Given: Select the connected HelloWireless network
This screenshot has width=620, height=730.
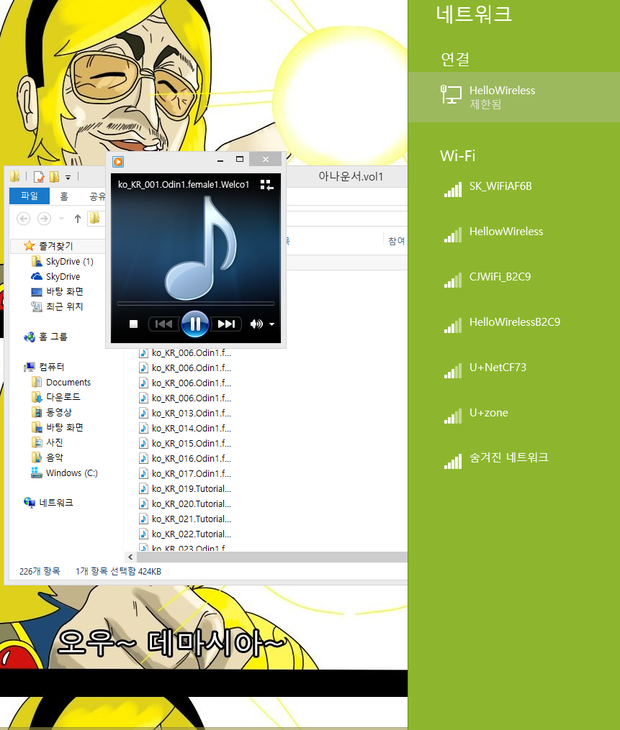Looking at the screenshot, I should (514, 97).
